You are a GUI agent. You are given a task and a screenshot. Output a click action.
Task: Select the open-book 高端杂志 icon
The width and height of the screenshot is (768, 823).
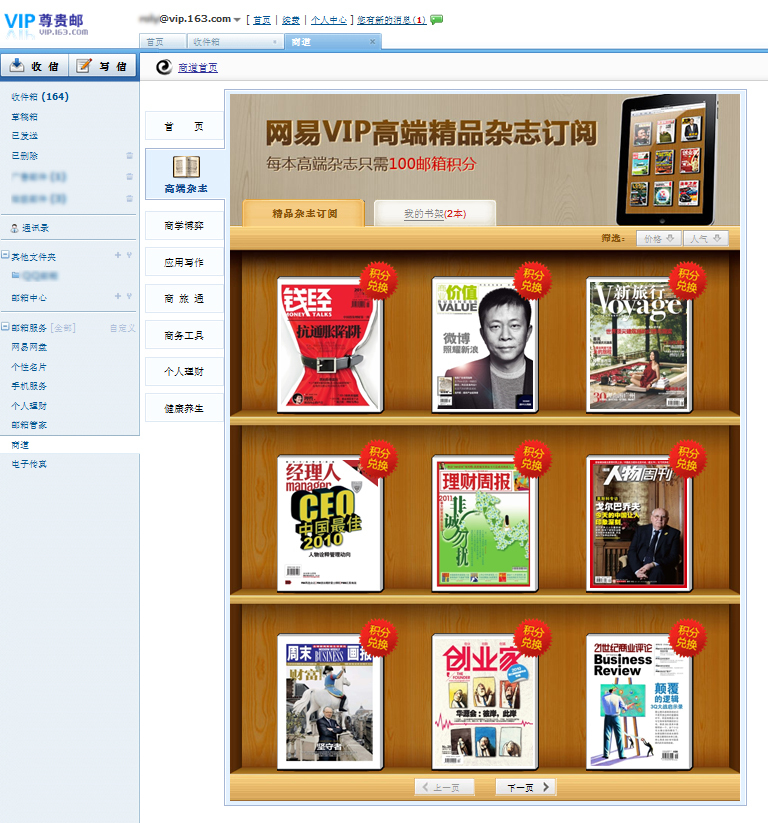(186, 166)
